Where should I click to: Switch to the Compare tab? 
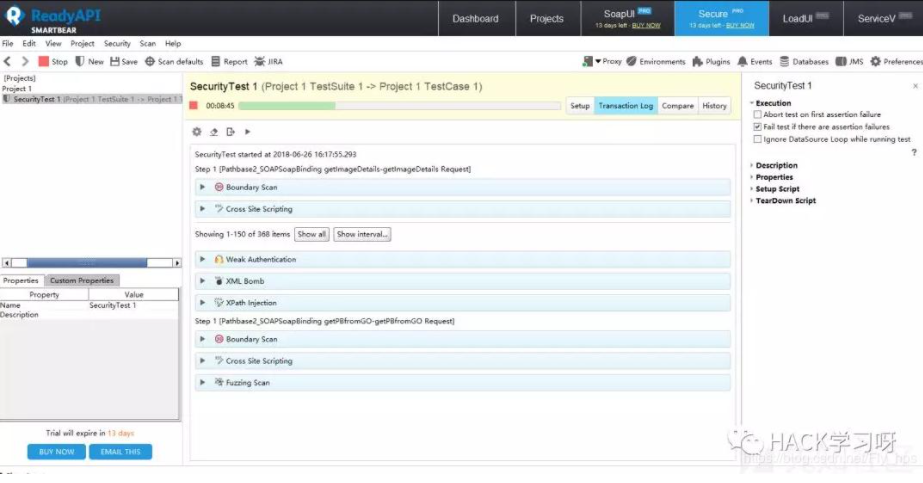coord(678,106)
